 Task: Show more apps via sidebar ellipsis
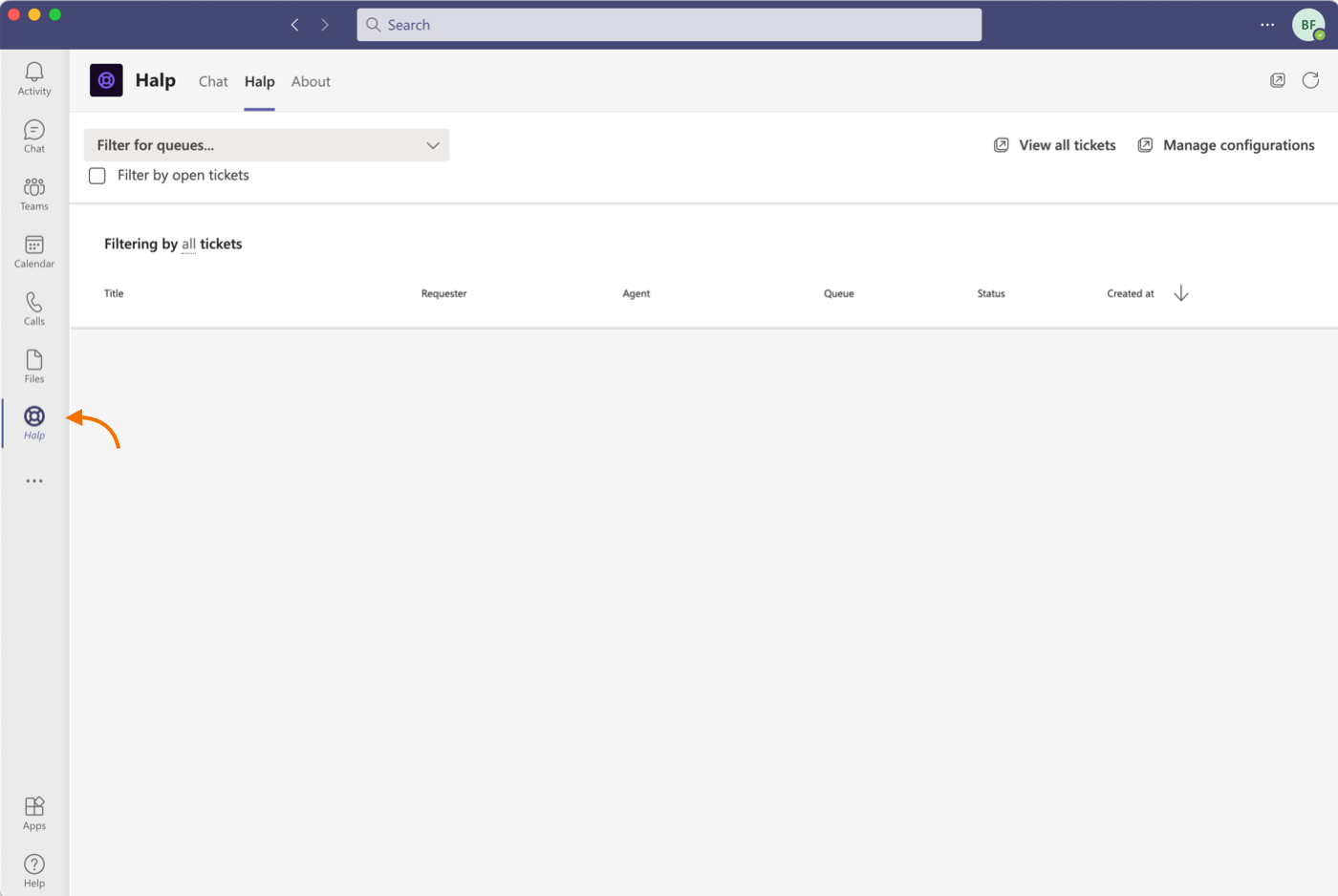(x=34, y=480)
